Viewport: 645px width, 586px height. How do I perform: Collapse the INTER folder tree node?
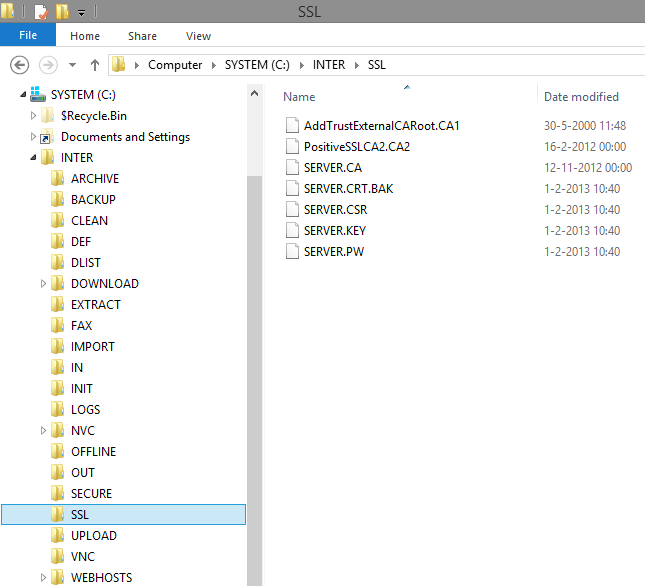click(x=34, y=158)
